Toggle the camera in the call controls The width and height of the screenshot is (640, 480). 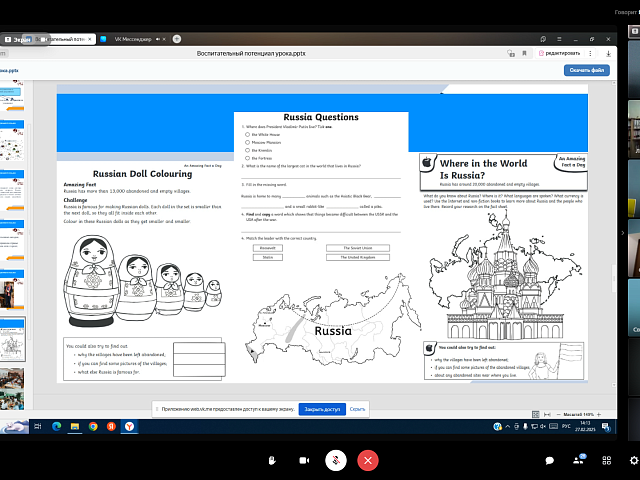pyautogui.click(x=304, y=460)
